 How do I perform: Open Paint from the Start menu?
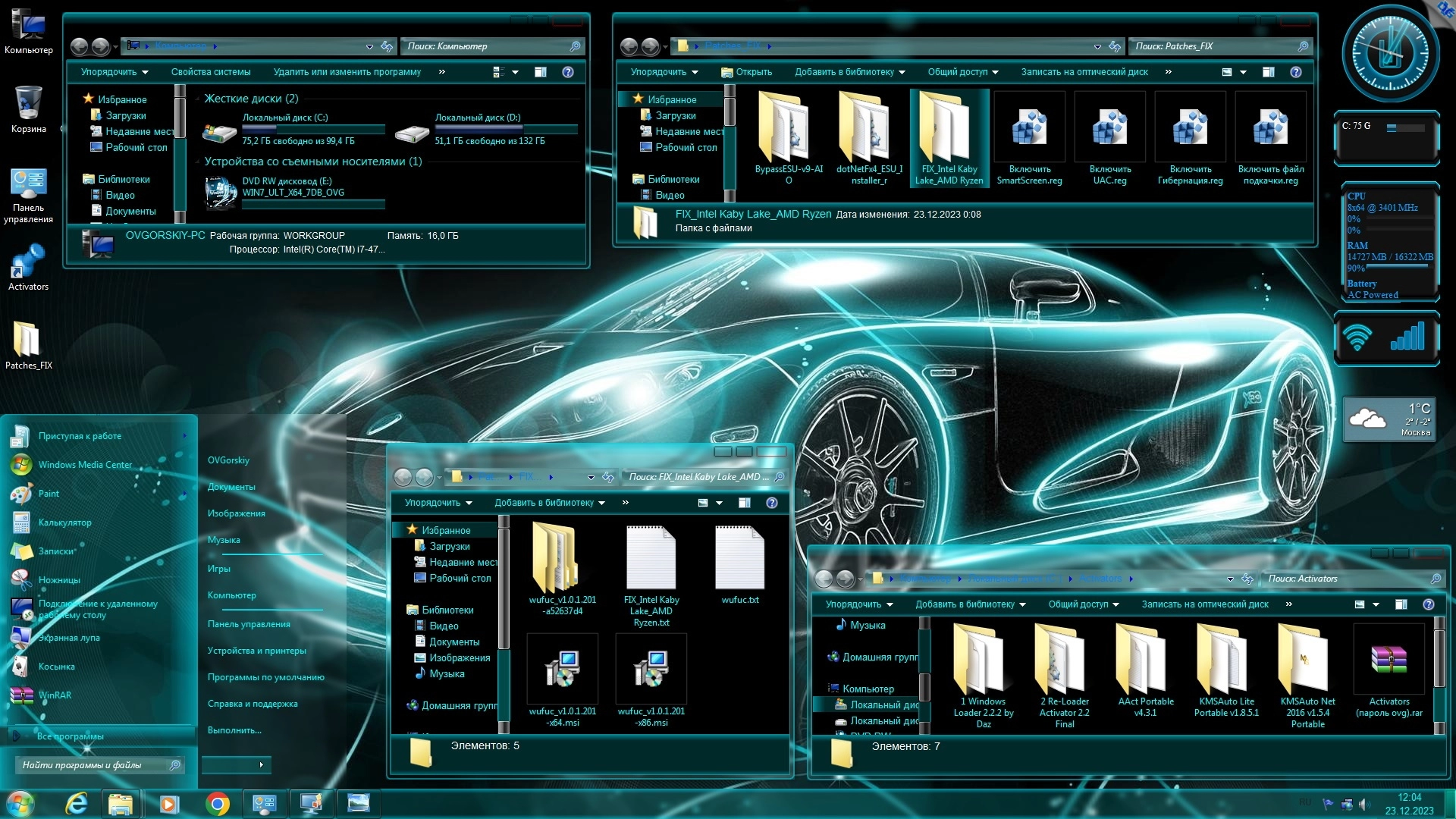click(x=49, y=494)
